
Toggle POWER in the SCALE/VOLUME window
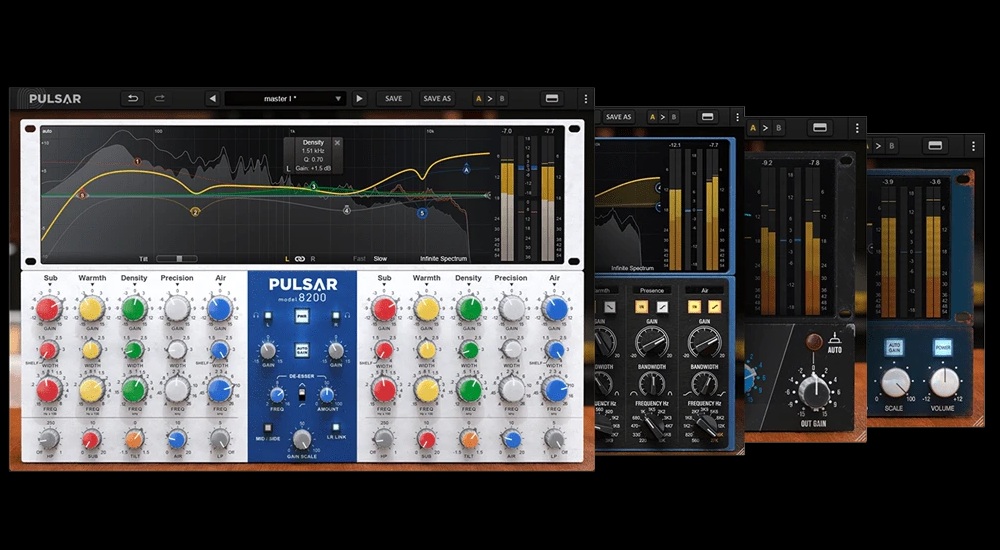coord(943,348)
